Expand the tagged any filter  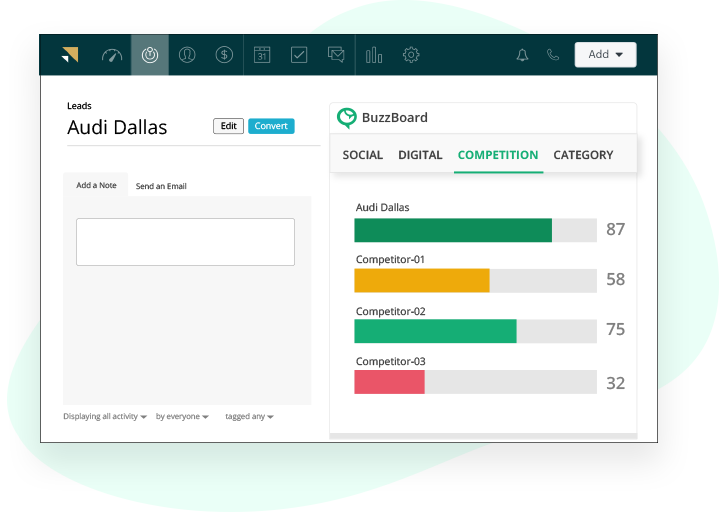(249, 416)
